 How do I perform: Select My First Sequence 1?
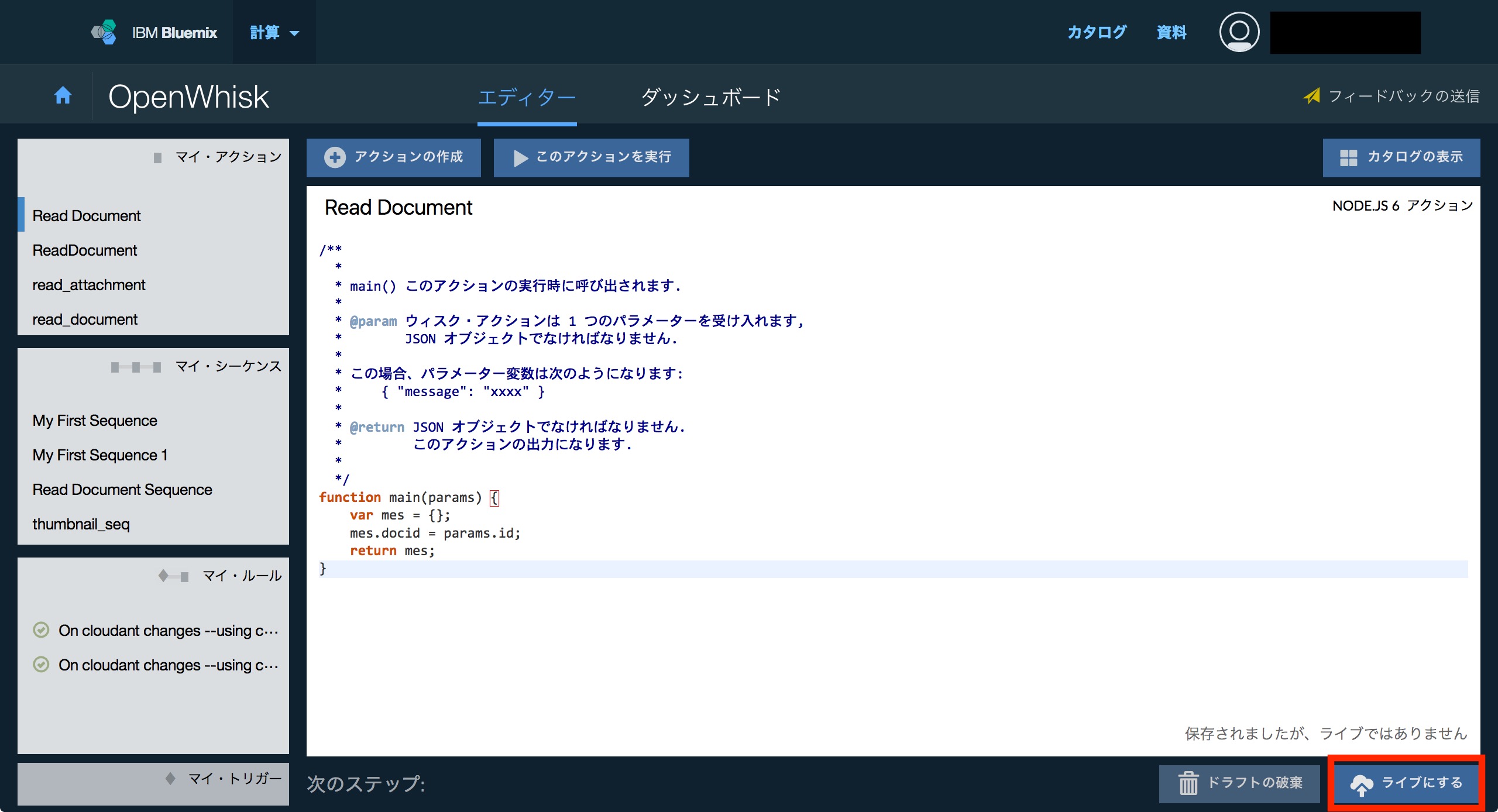tap(153, 455)
